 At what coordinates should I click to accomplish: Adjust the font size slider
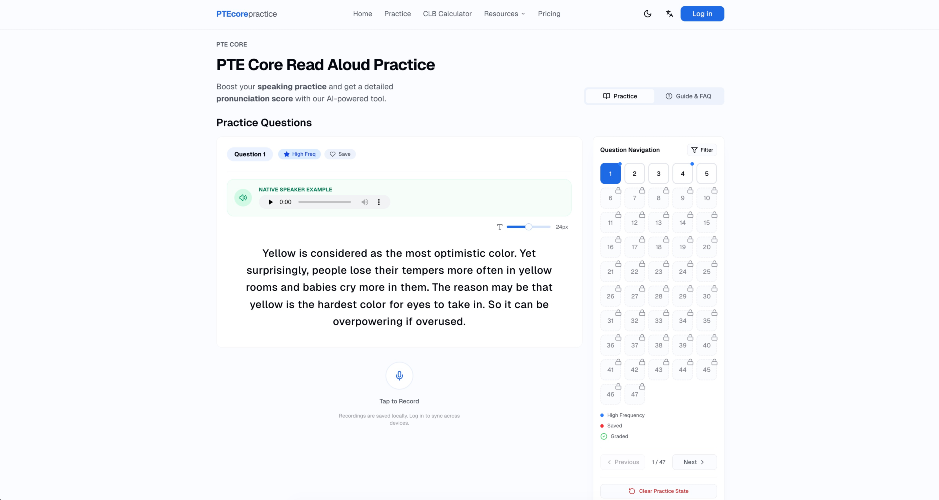pos(527,227)
